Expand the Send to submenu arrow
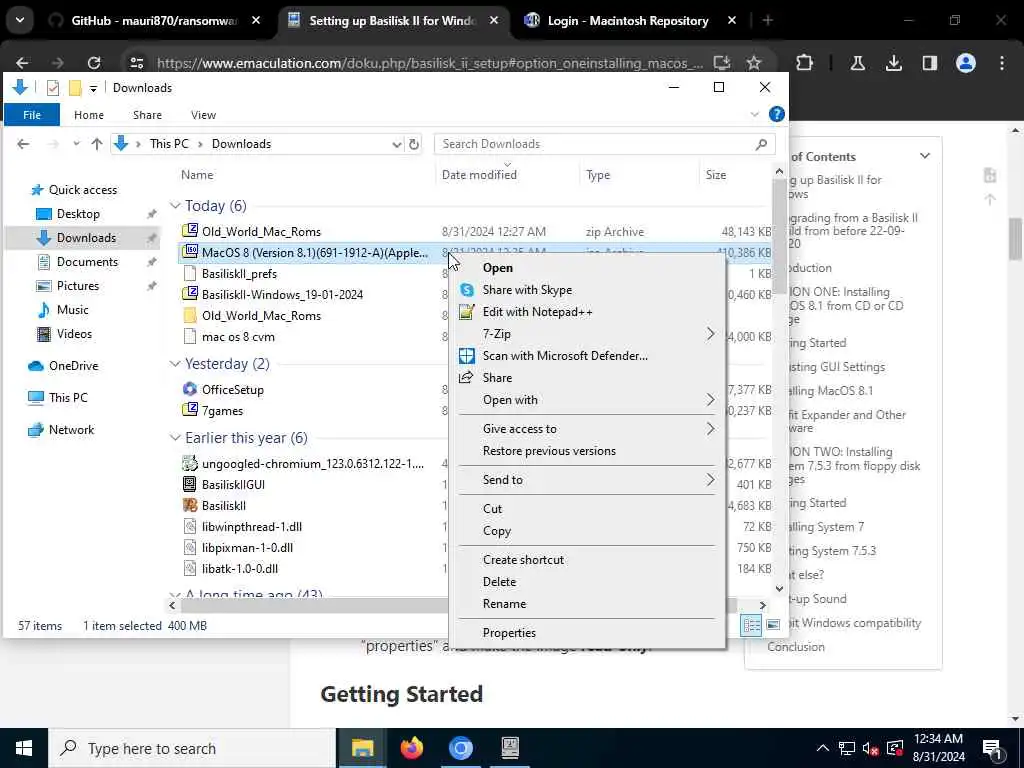This screenshot has width=1024, height=768. tap(711, 480)
